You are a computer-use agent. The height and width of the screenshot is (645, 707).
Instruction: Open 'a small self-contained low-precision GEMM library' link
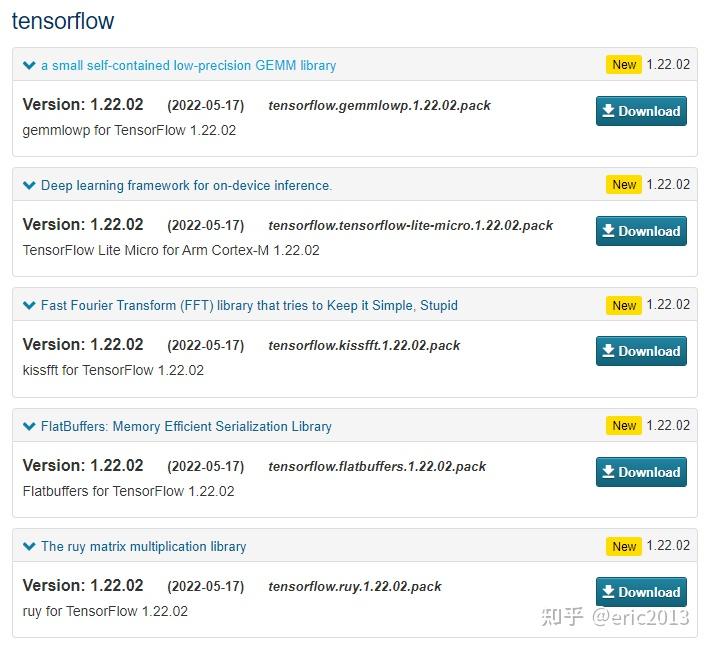click(188, 65)
